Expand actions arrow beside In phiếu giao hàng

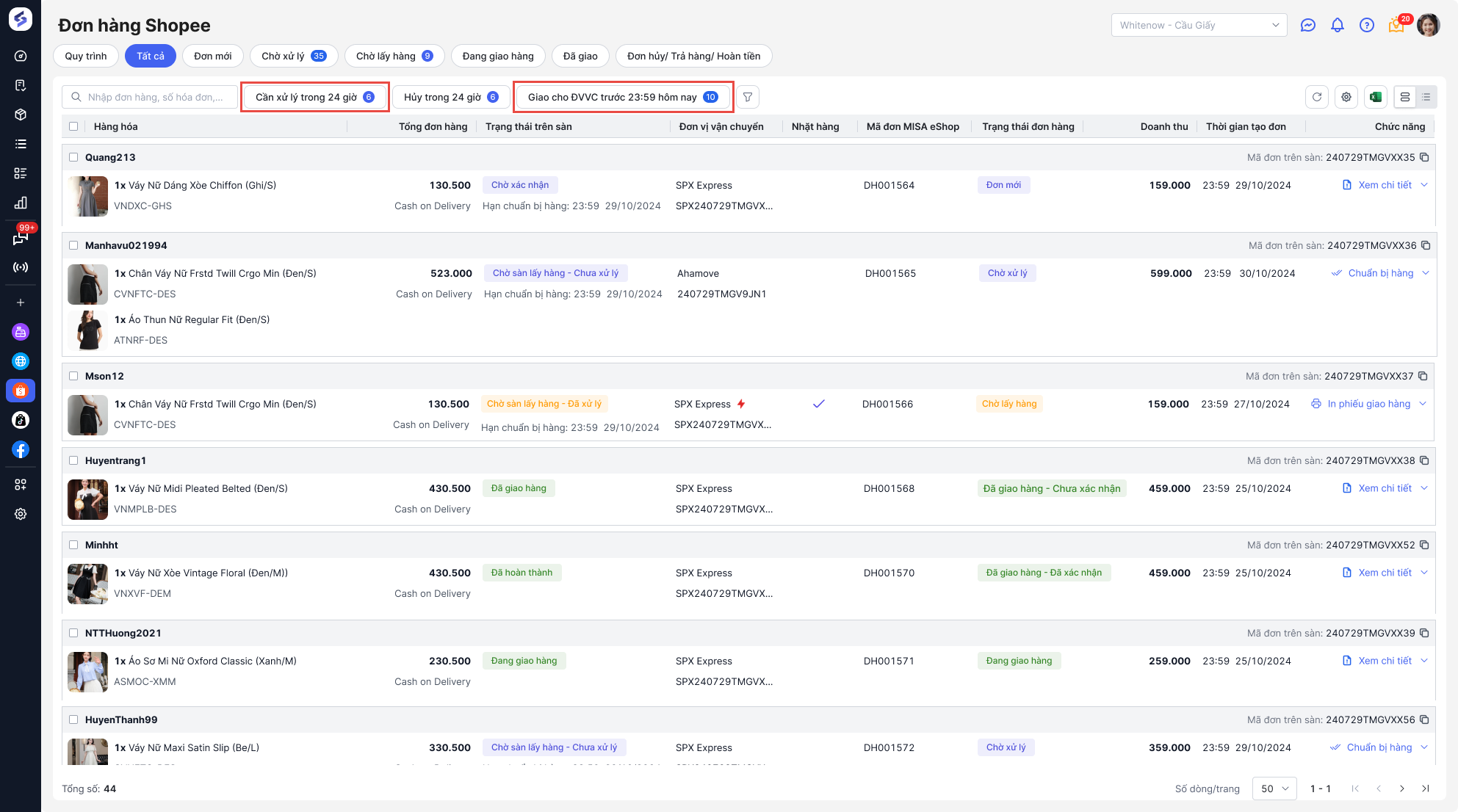pyautogui.click(x=1423, y=404)
